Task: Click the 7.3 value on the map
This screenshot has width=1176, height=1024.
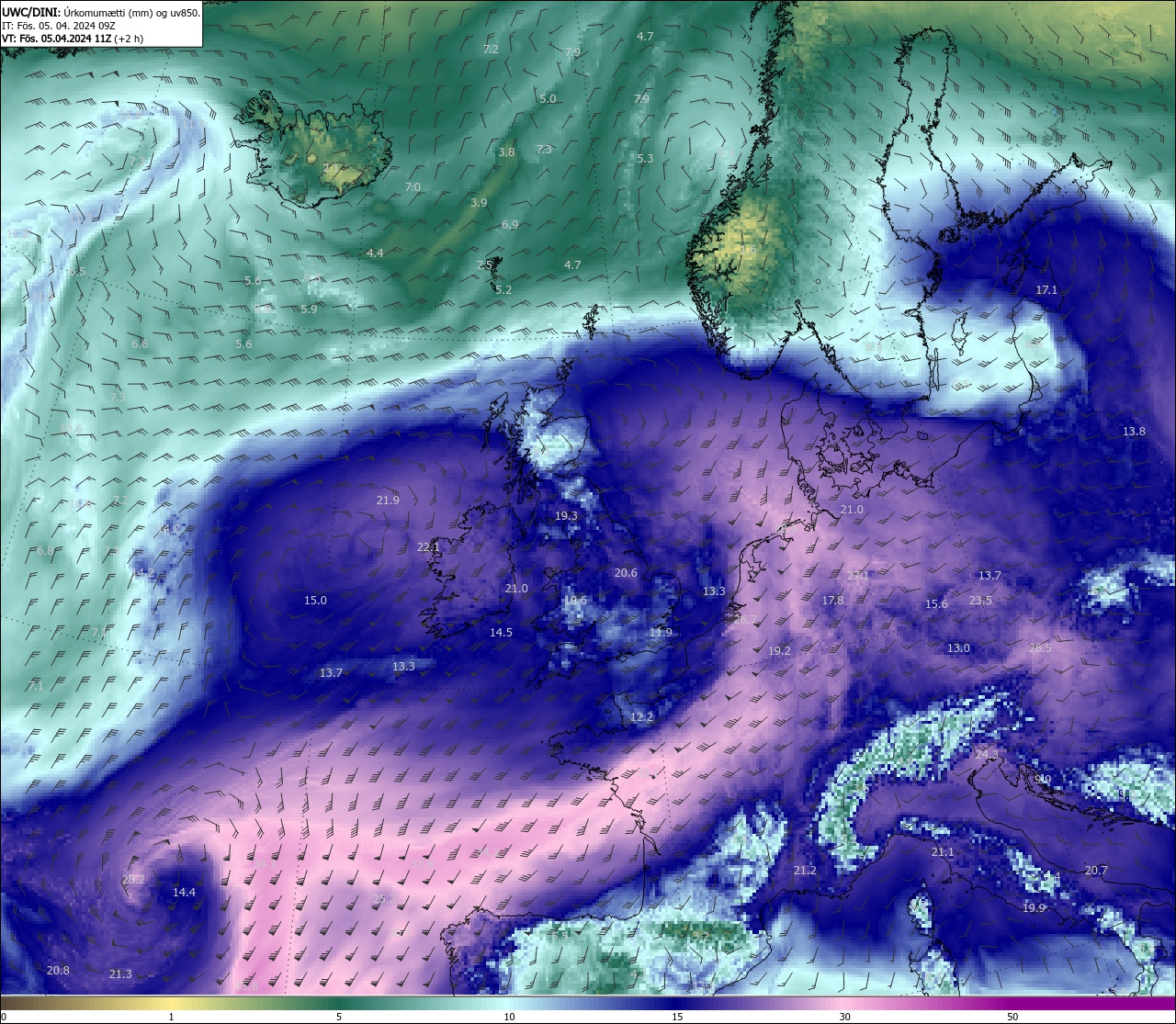Action: [544, 149]
